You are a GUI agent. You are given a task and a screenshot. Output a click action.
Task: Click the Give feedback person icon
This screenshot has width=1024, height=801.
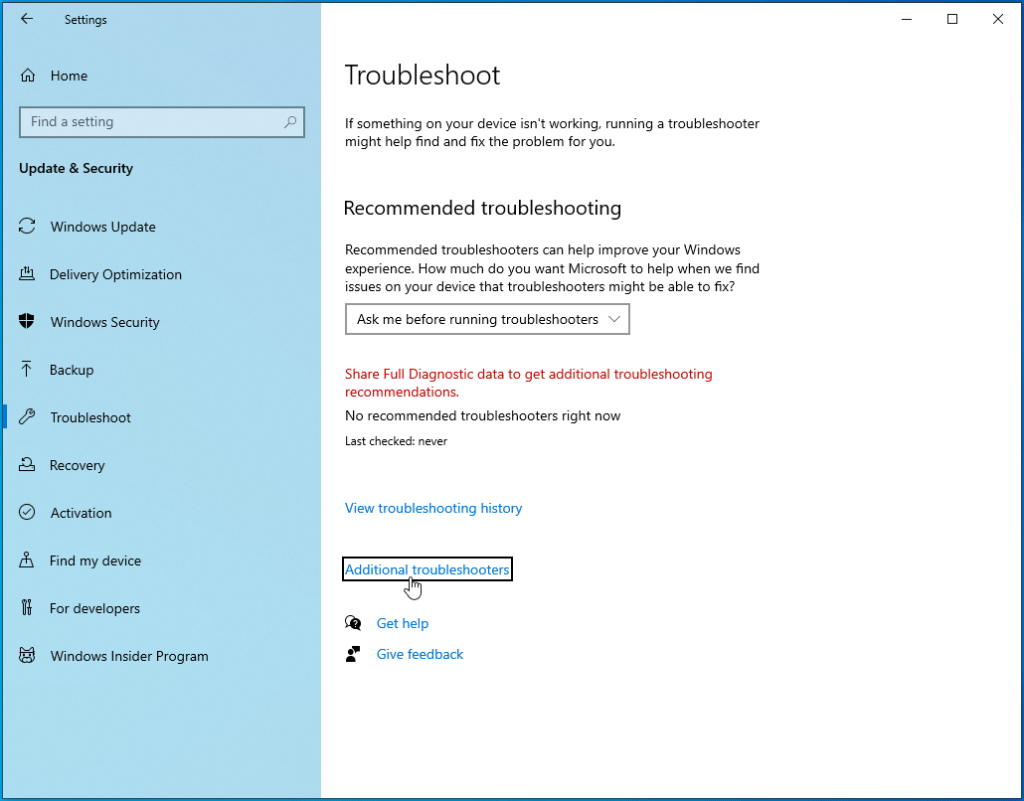[352, 654]
